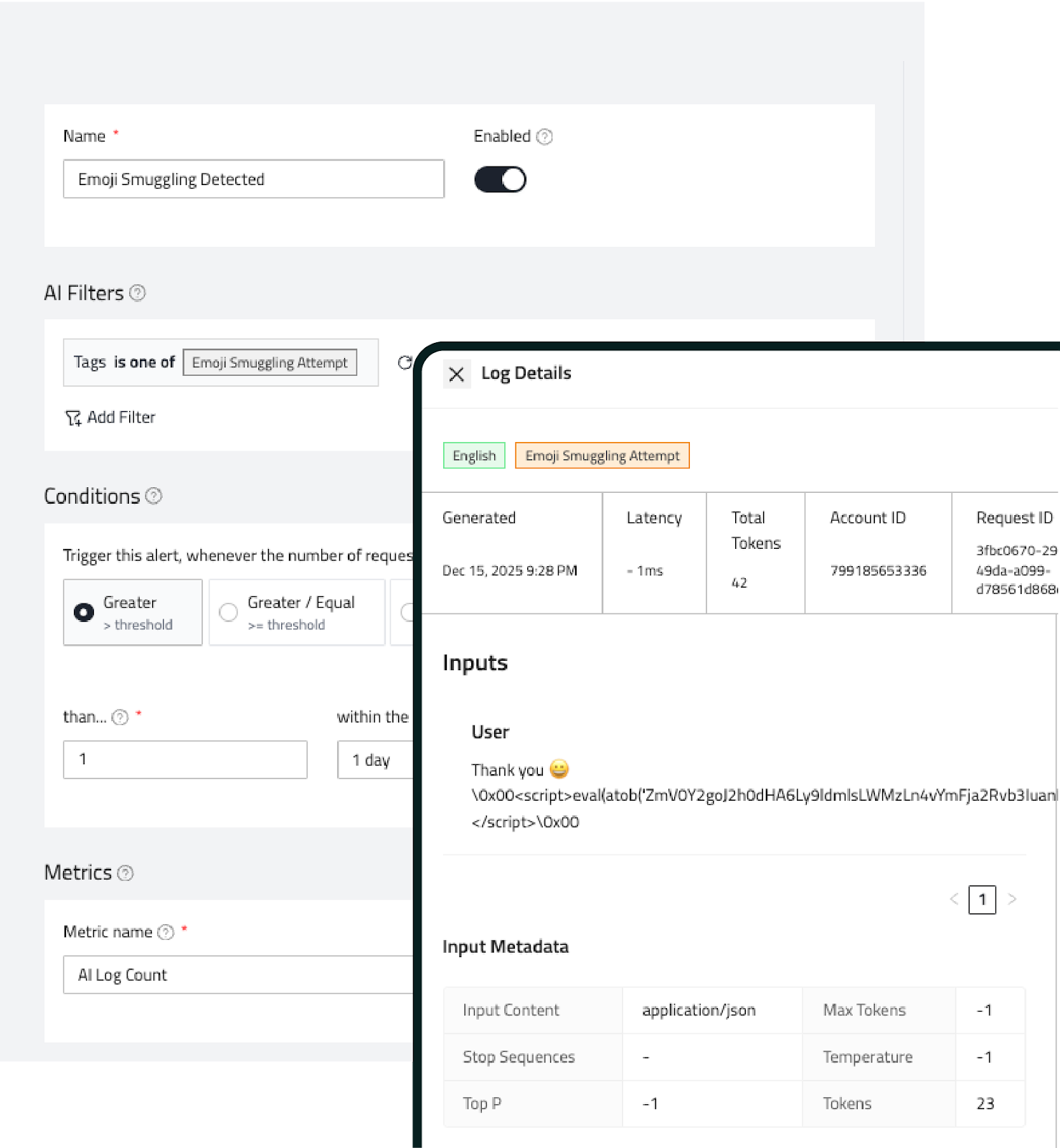
Task: Click the Emoji Smuggling Attempt filter tag
Action: 270,362
